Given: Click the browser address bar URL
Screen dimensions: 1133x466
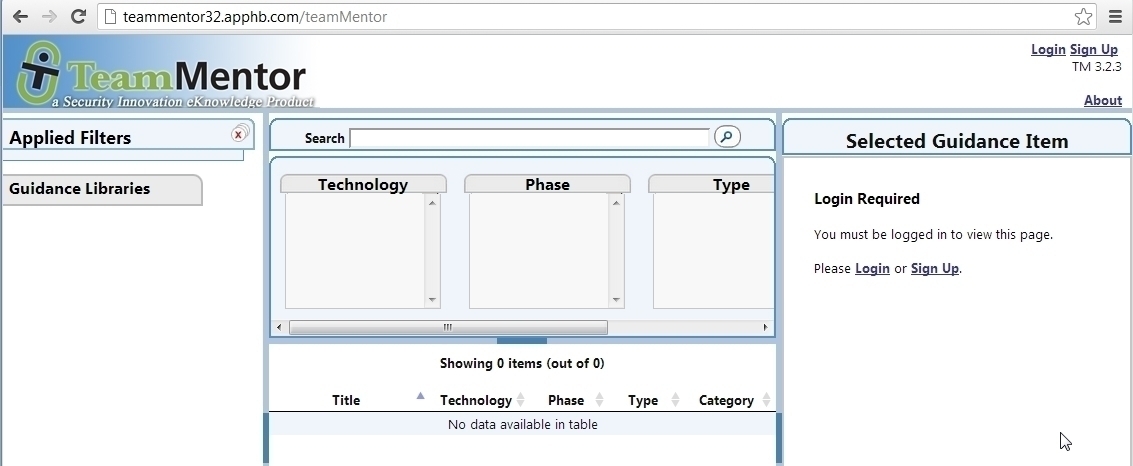Looking at the screenshot, I should [255, 17].
